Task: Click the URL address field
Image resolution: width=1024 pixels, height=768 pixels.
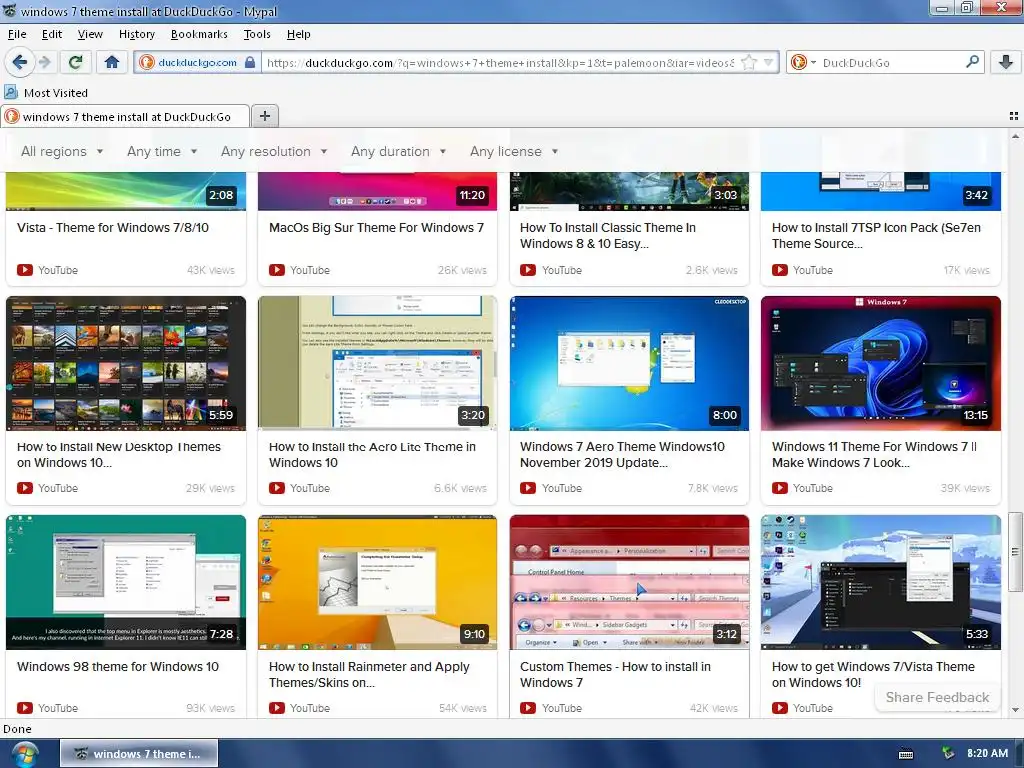Action: point(500,63)
